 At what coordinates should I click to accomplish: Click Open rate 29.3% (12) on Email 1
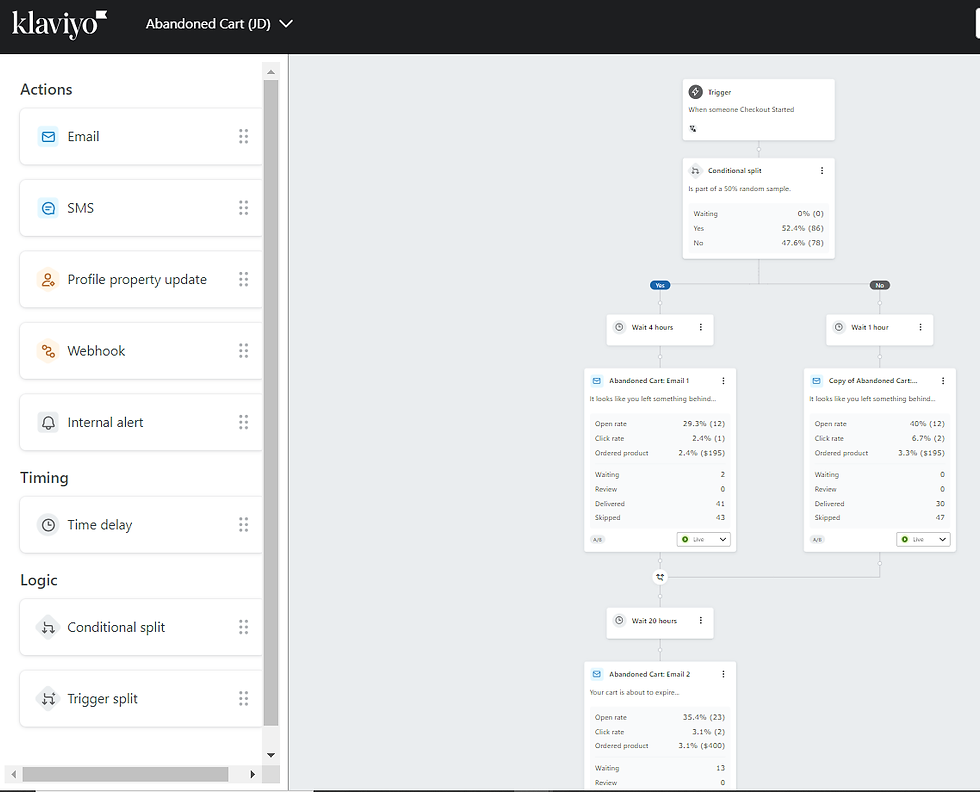[x=660, y=424]
